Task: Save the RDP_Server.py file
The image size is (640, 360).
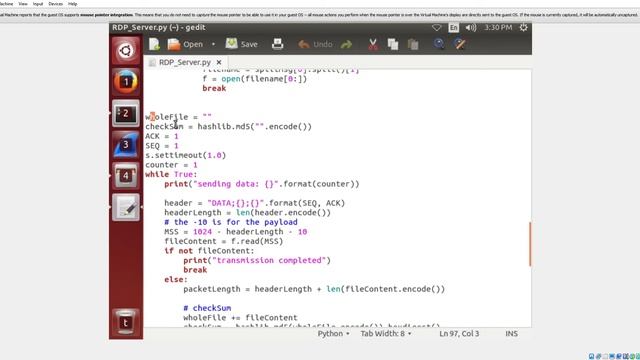Action: (242, 44)
